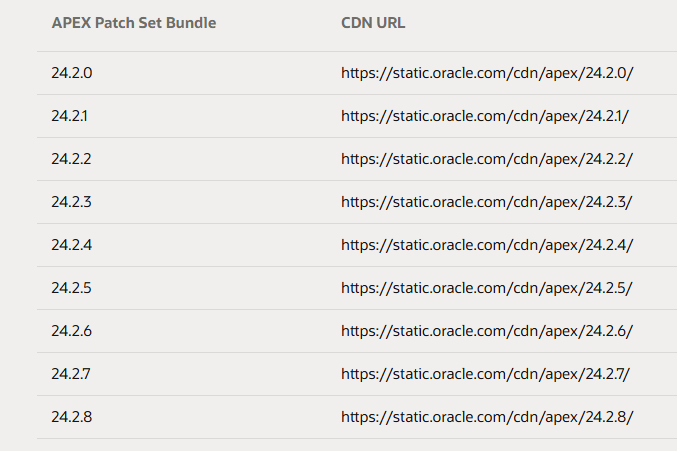
Task: Select the 24.2.5 version cell
Action: pos(71,288)
